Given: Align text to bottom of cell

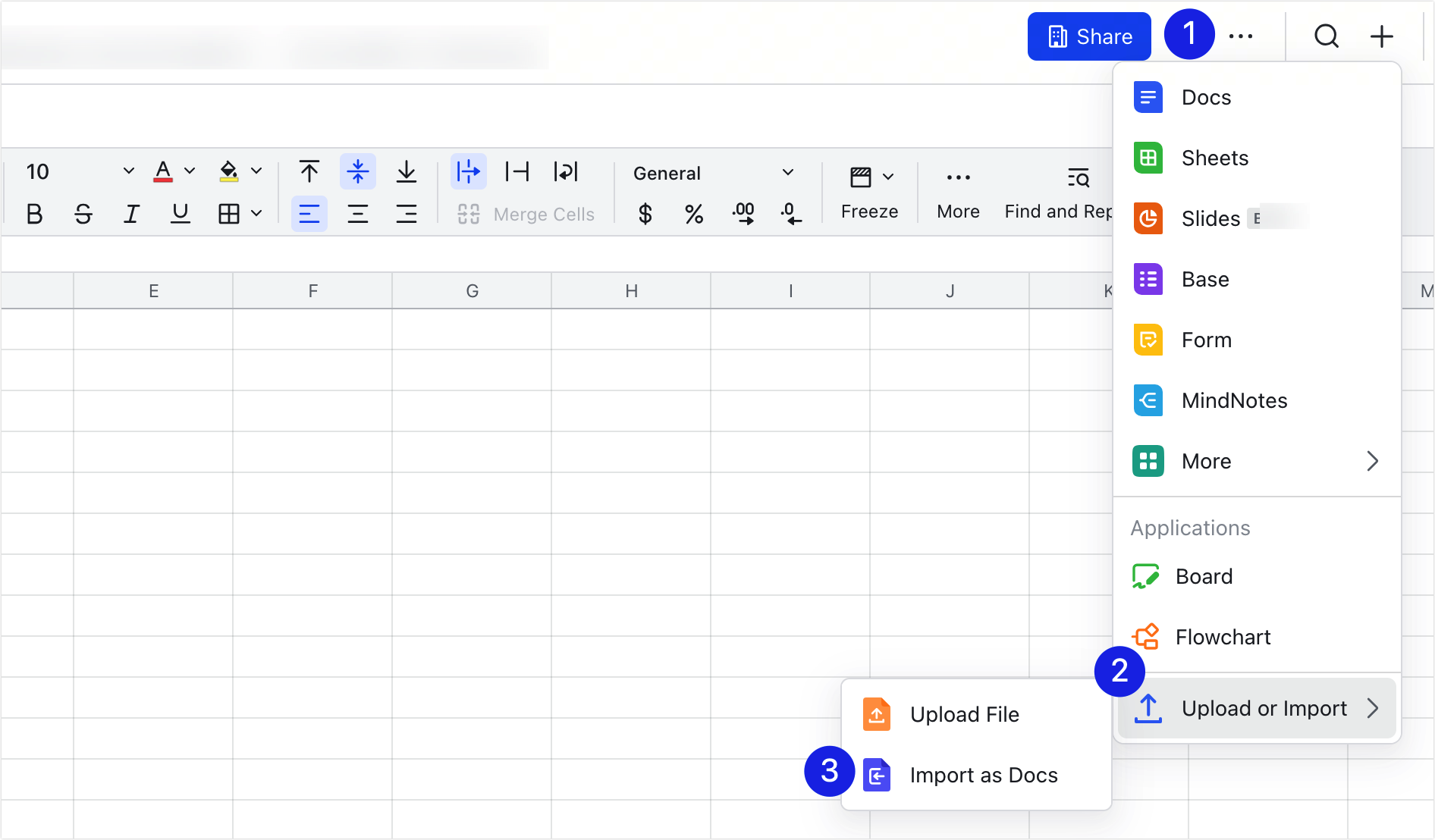Looking at the screenshot, I should click(407, 172).
